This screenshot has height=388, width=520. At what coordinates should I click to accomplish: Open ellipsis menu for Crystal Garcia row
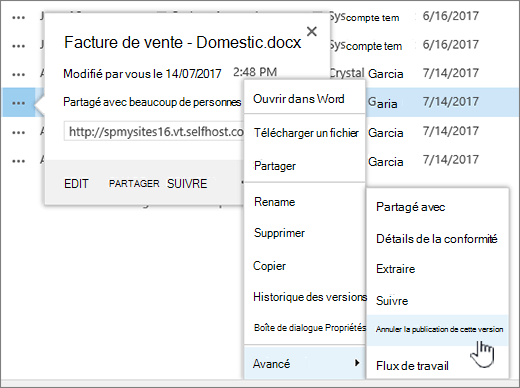pyautogui.click(x=18, y=75)
